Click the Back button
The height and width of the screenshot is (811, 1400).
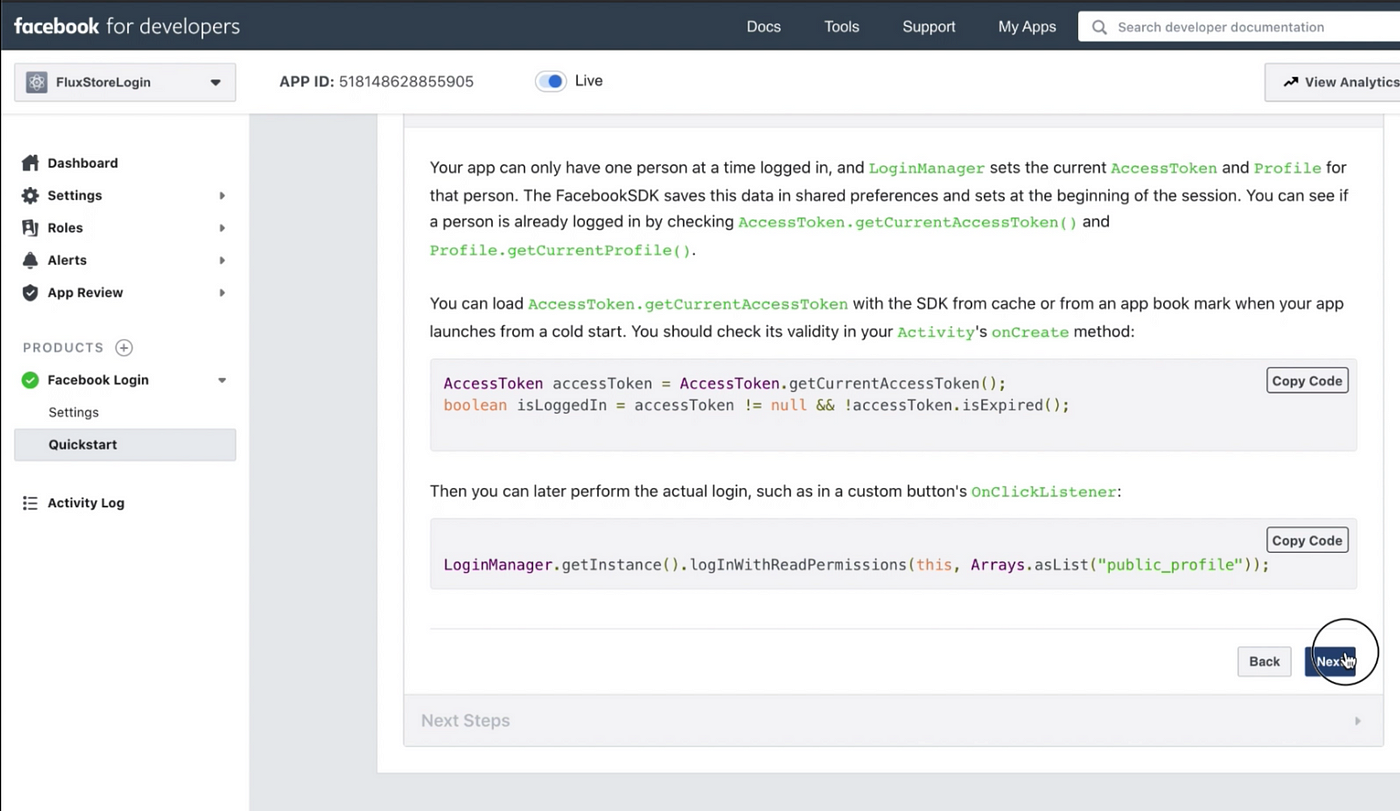coord(1264,661)
